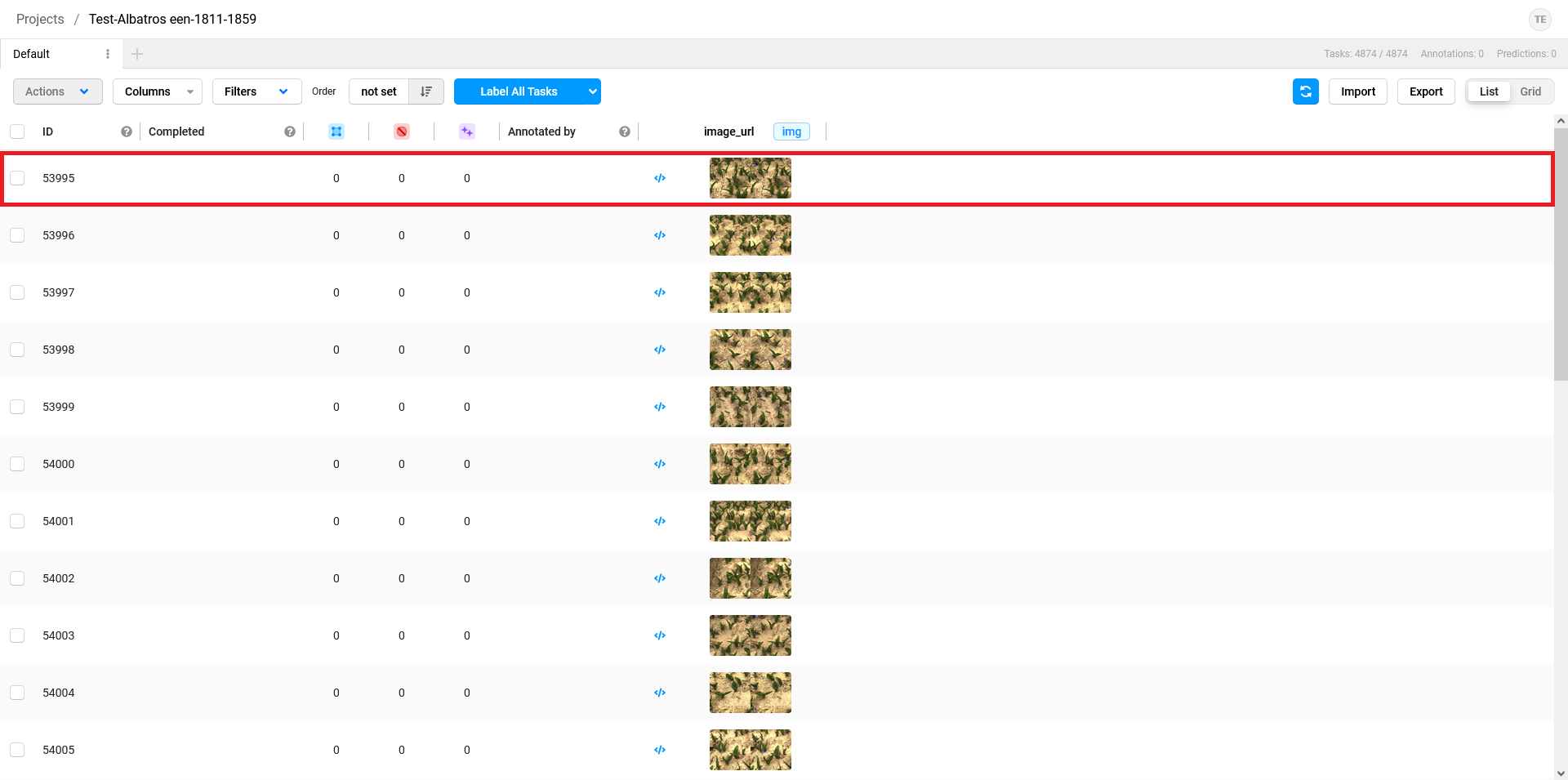This screenshot has height=780, width=1568.
Task: Expand the Columns dropdown
Action: [158, 91]
